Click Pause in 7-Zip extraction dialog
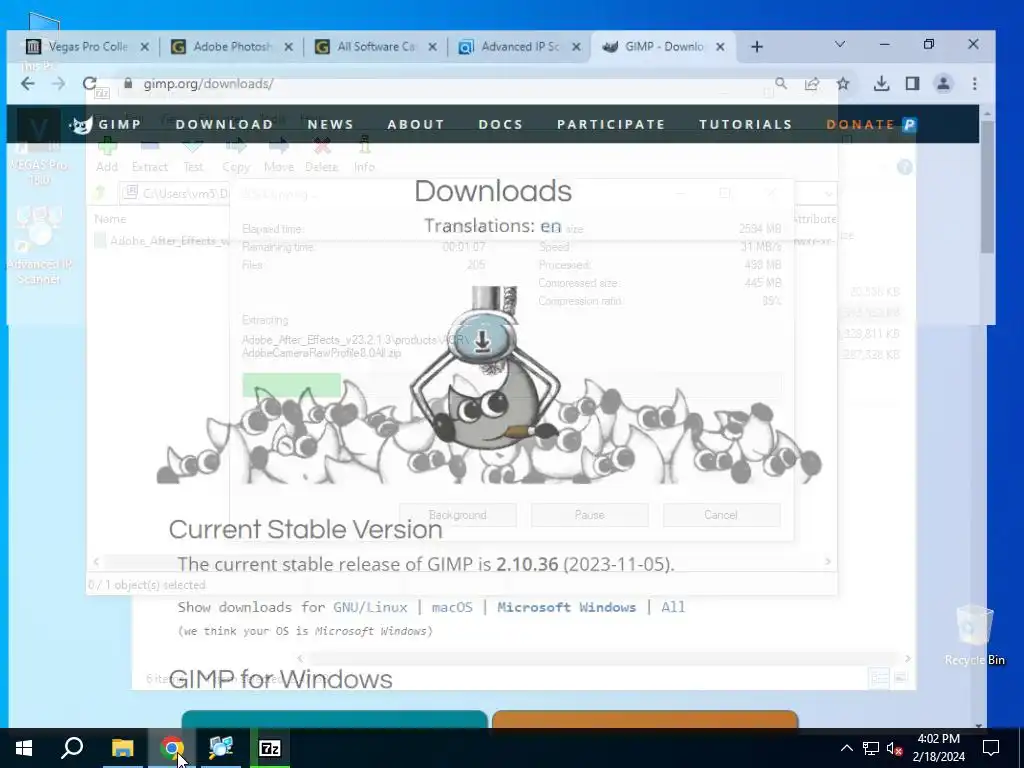The image size is (1024, 768). [590, 515]
